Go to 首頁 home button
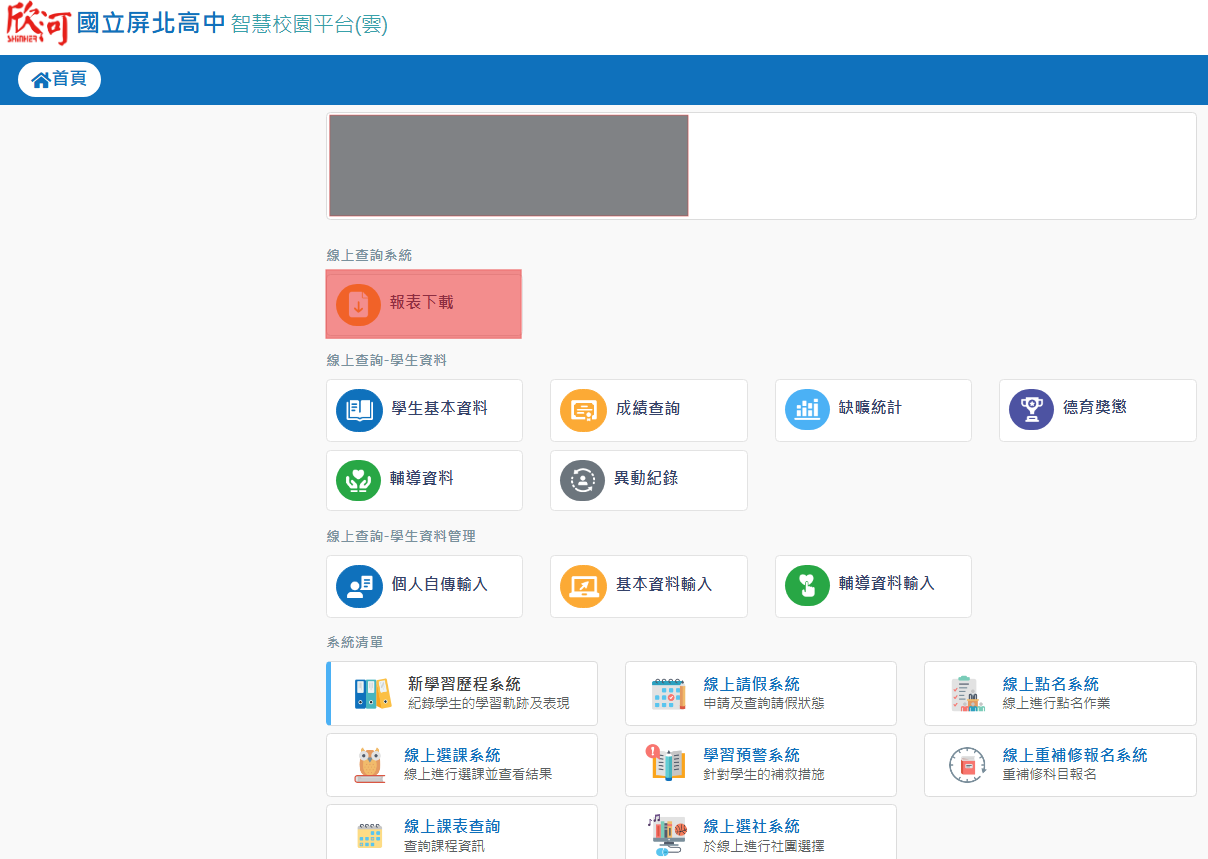1208x859 pixels. 59,79
